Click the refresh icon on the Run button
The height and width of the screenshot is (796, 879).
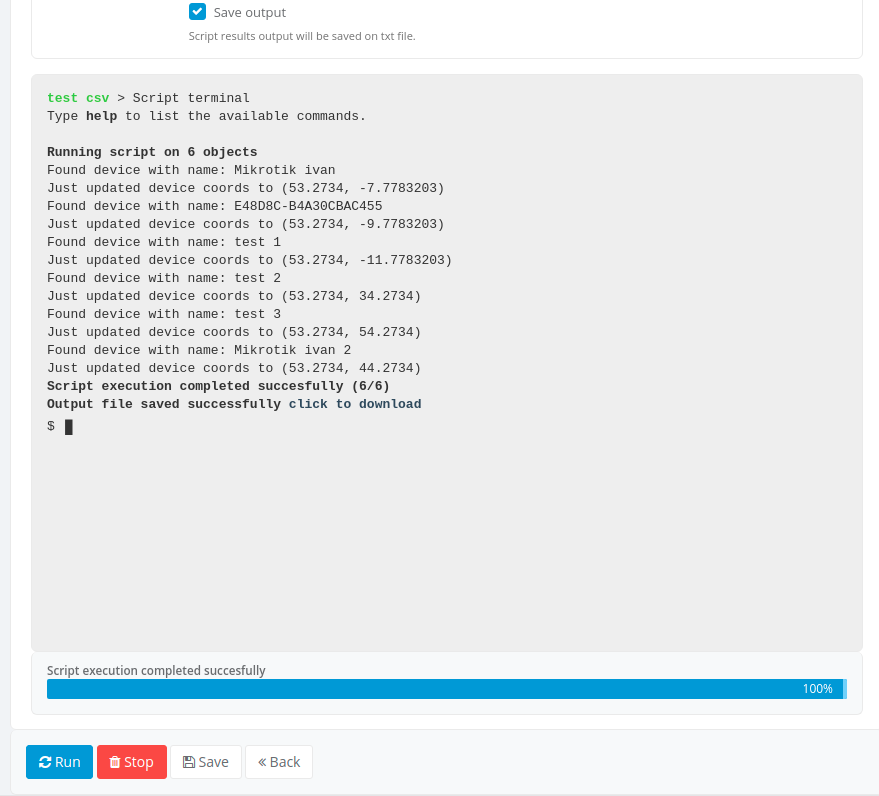(x=45, y=762)
